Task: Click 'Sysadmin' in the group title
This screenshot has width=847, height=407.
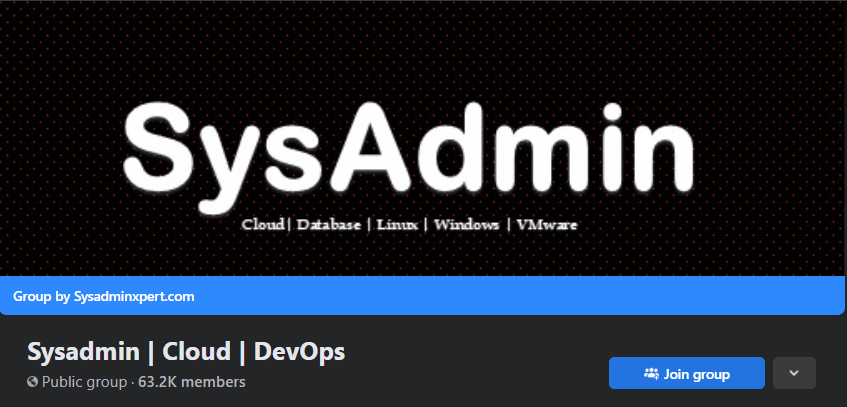Action: (x=84, y=352)
